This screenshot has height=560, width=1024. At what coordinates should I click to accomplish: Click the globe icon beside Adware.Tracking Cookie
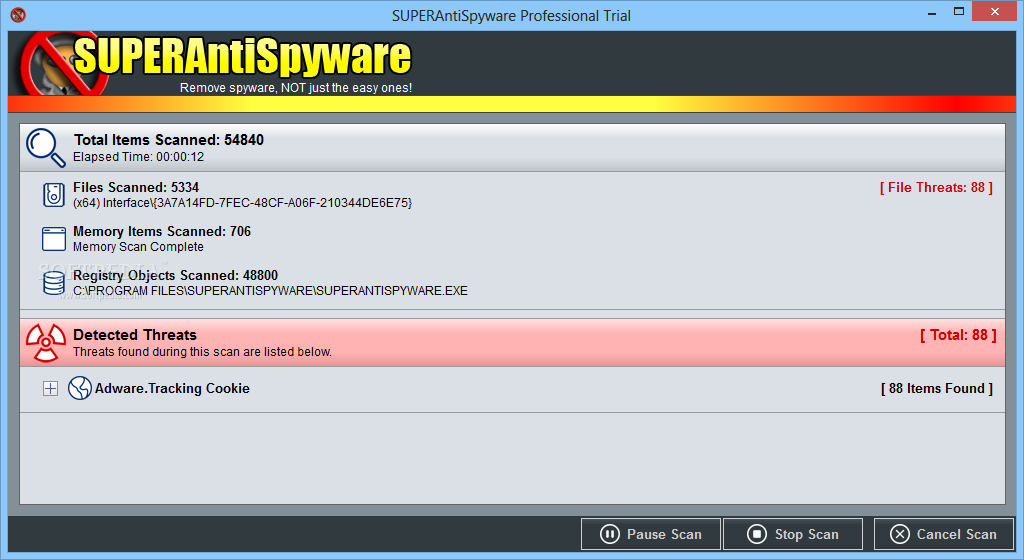(80, 388)
